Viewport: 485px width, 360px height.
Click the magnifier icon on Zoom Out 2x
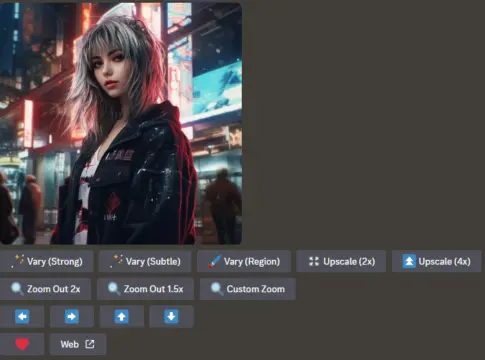pyautogui.click(x=17, y=289)
